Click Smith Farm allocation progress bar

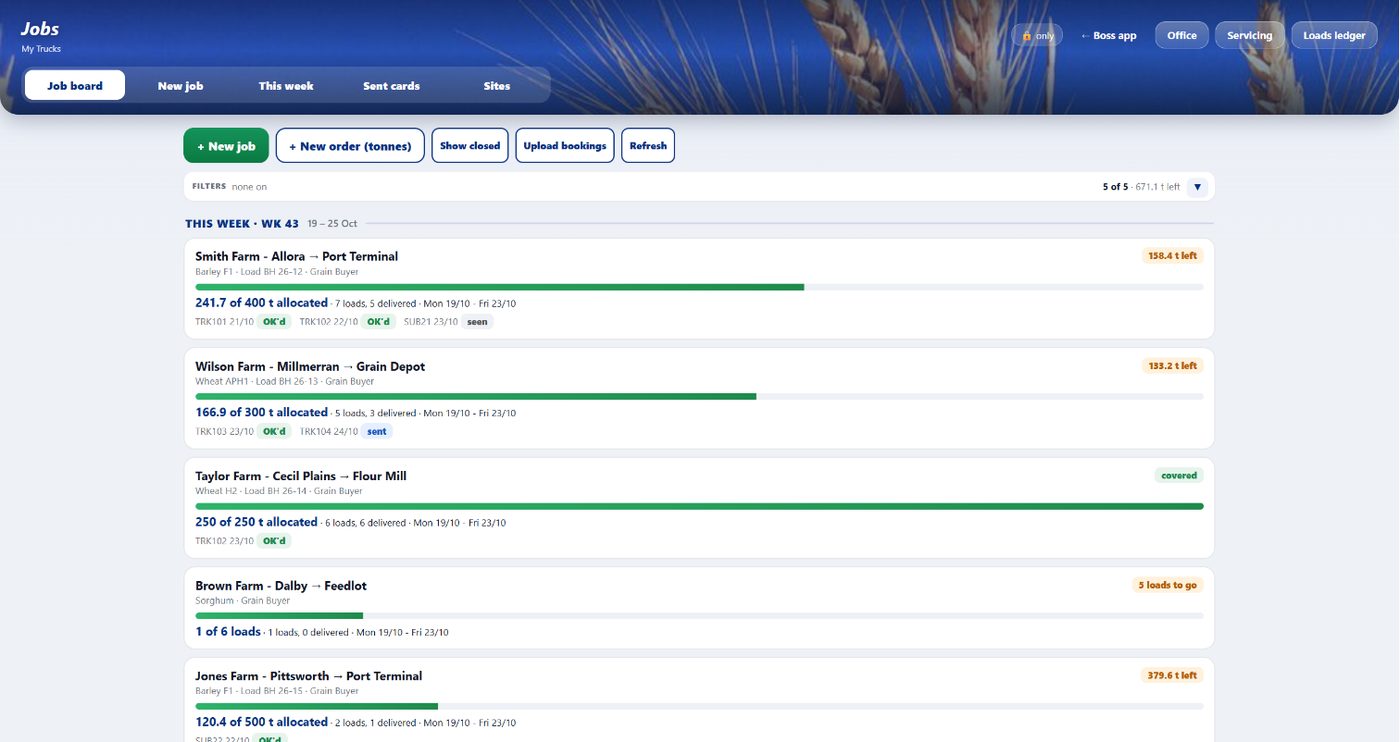[x=699, y=288]
